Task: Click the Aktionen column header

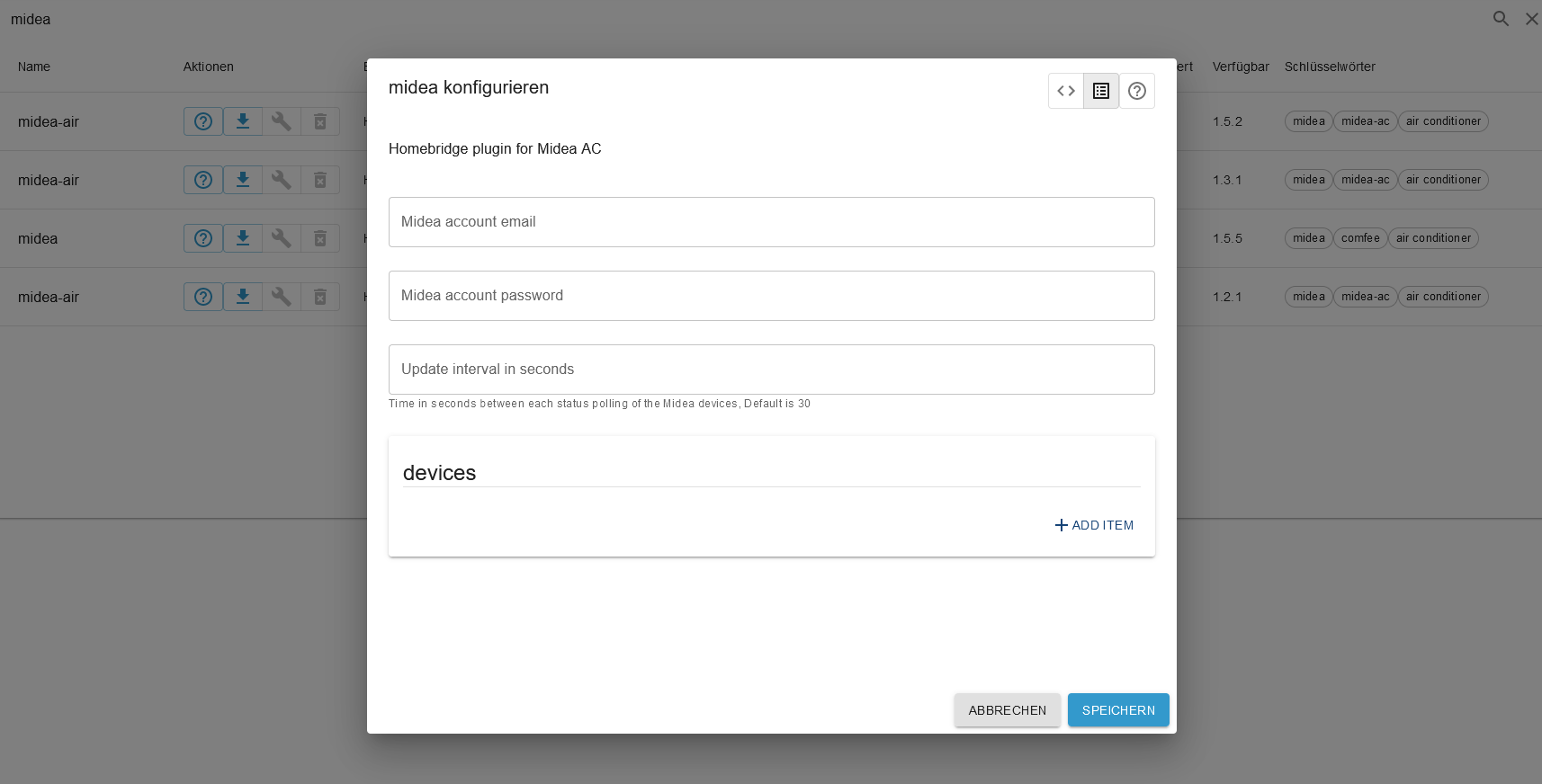Action: coord(209,67)
